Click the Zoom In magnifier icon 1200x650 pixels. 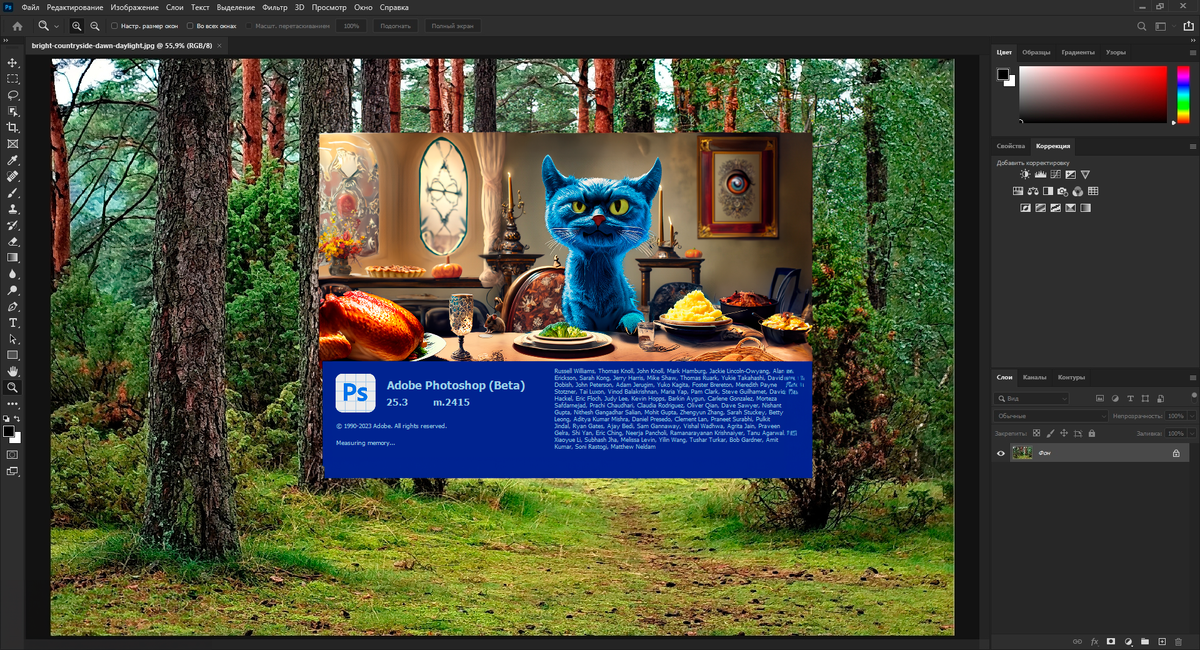click(x=77, y=26)
